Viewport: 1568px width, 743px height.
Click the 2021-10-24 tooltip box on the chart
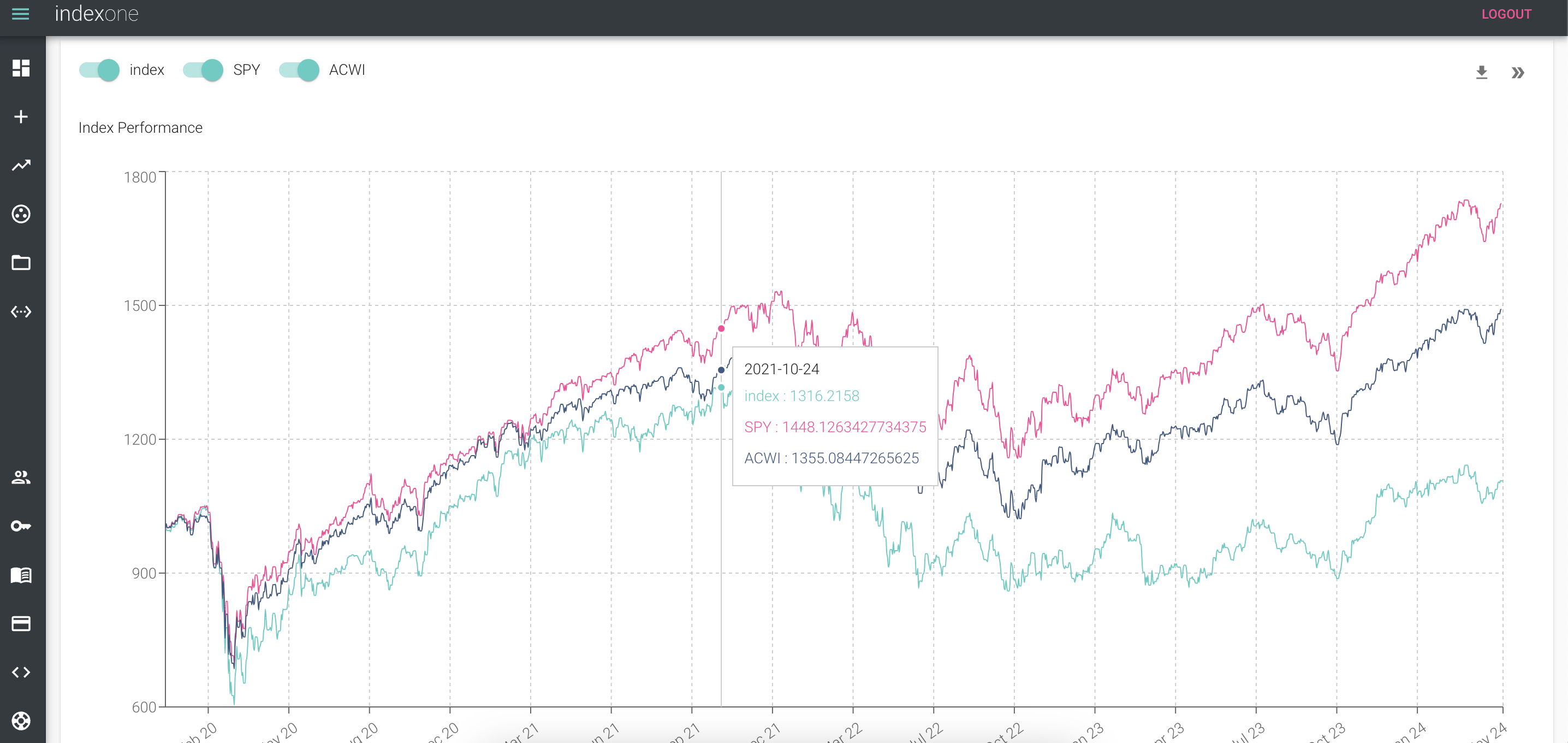pos(835,414)
